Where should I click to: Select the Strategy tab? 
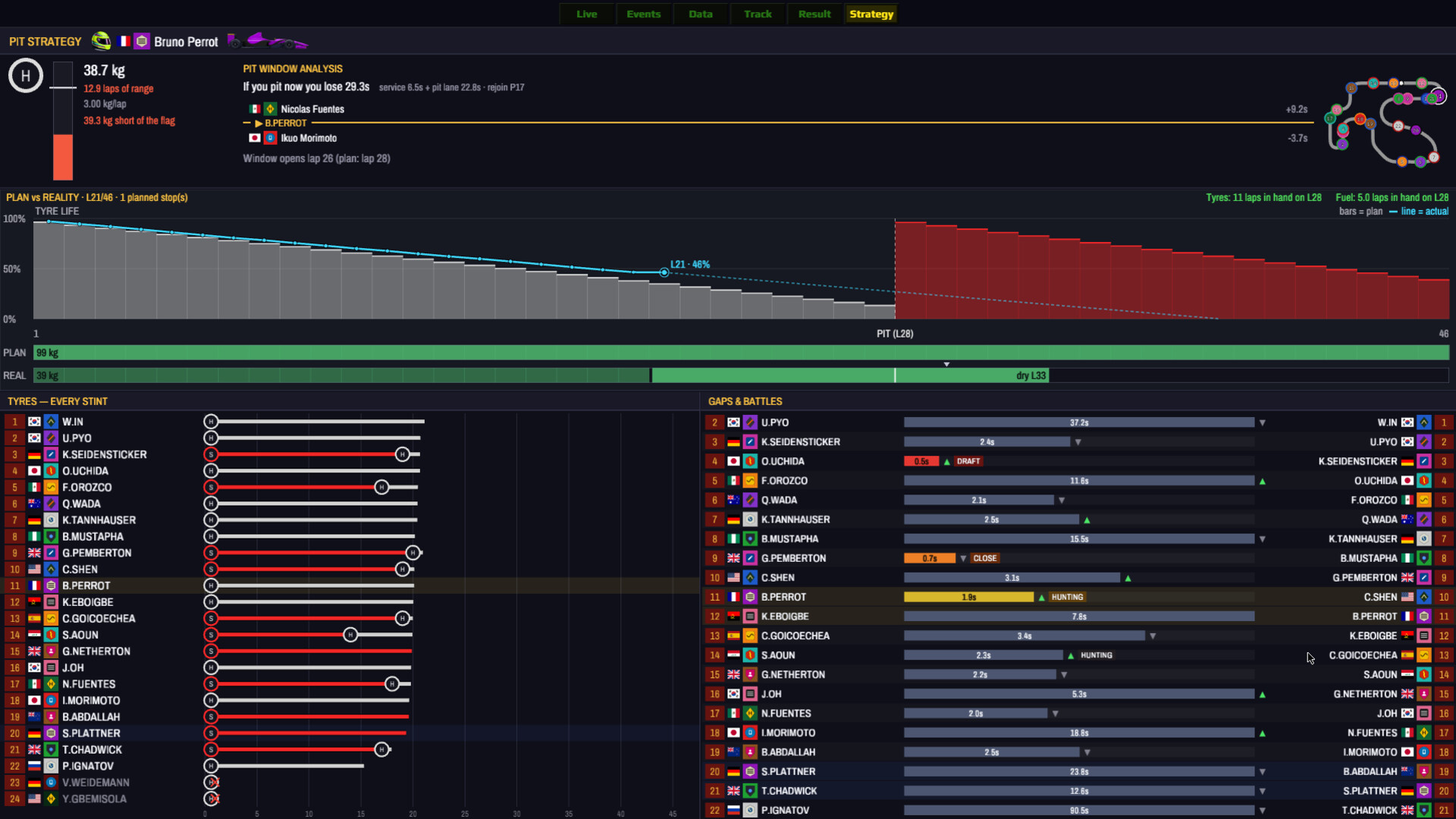tap(871, 14)
